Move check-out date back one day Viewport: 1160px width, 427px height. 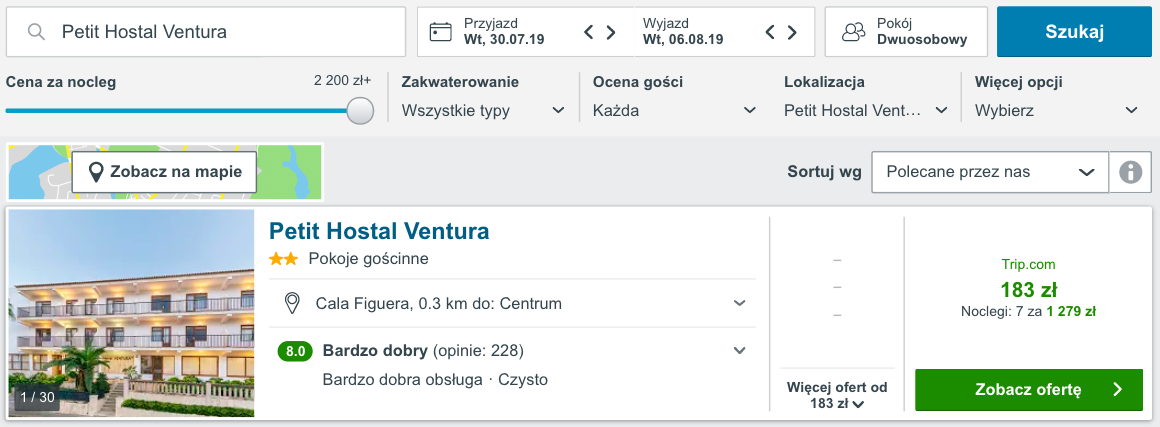point(770,32)
